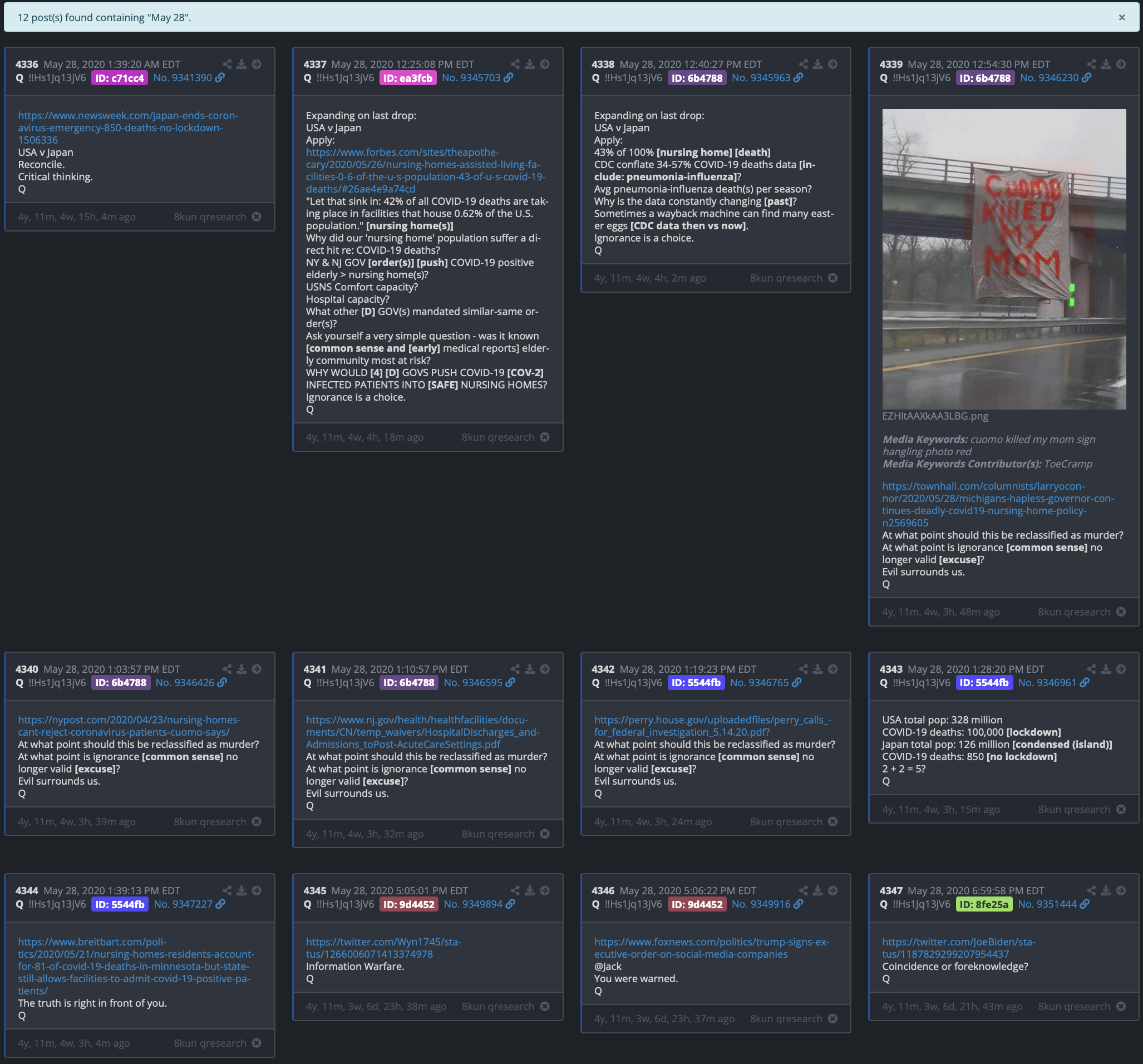The image size is (1143, 1064).
Task: Open the NY Post nursing homes link
Action: pos(129,726)
